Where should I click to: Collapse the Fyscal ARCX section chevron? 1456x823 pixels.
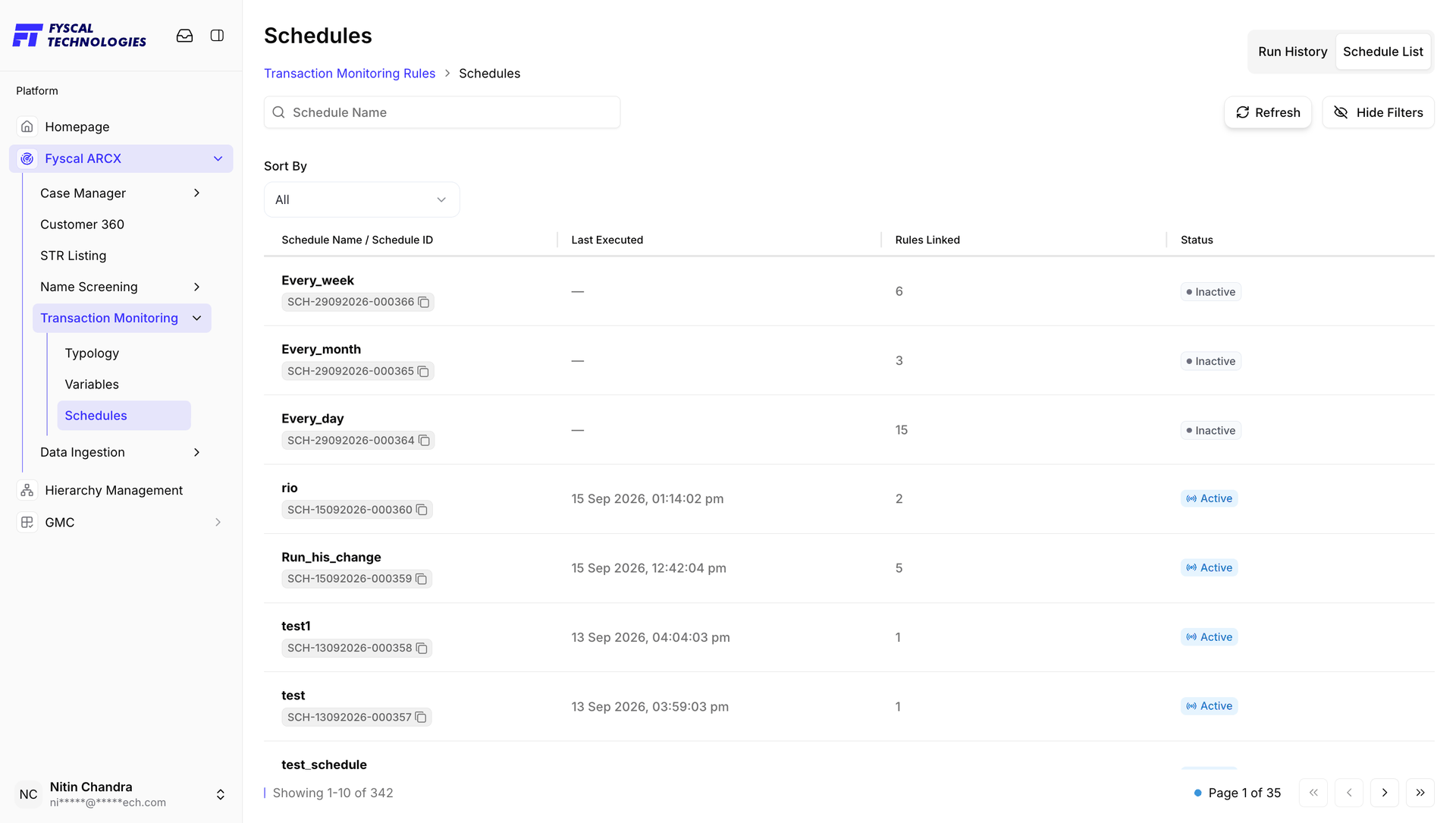218,159
